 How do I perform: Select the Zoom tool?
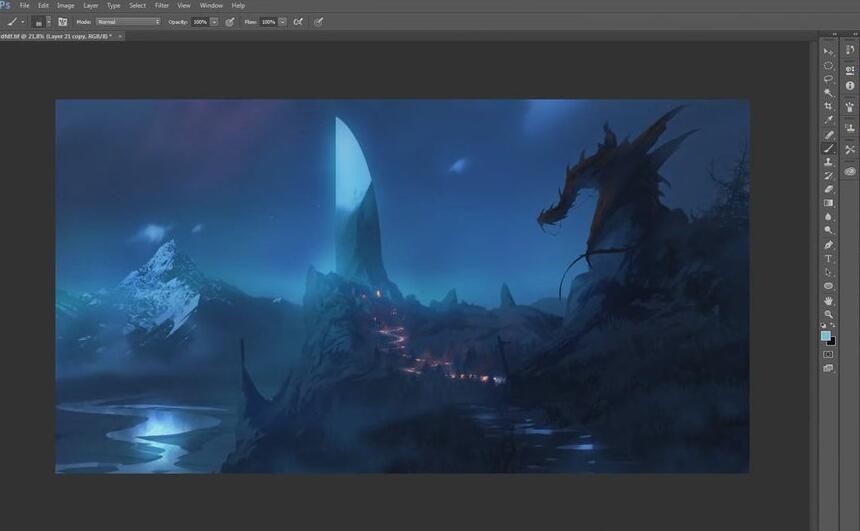tap(828, 314)
